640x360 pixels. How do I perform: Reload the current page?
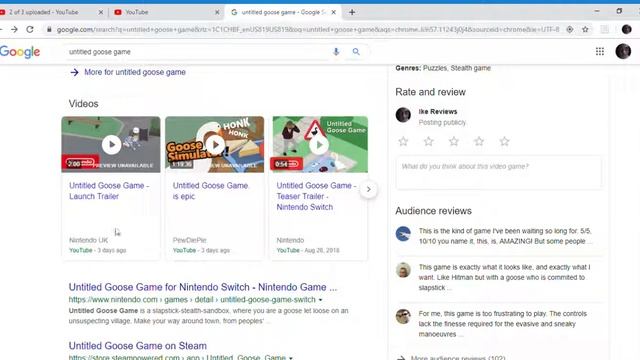30,29
